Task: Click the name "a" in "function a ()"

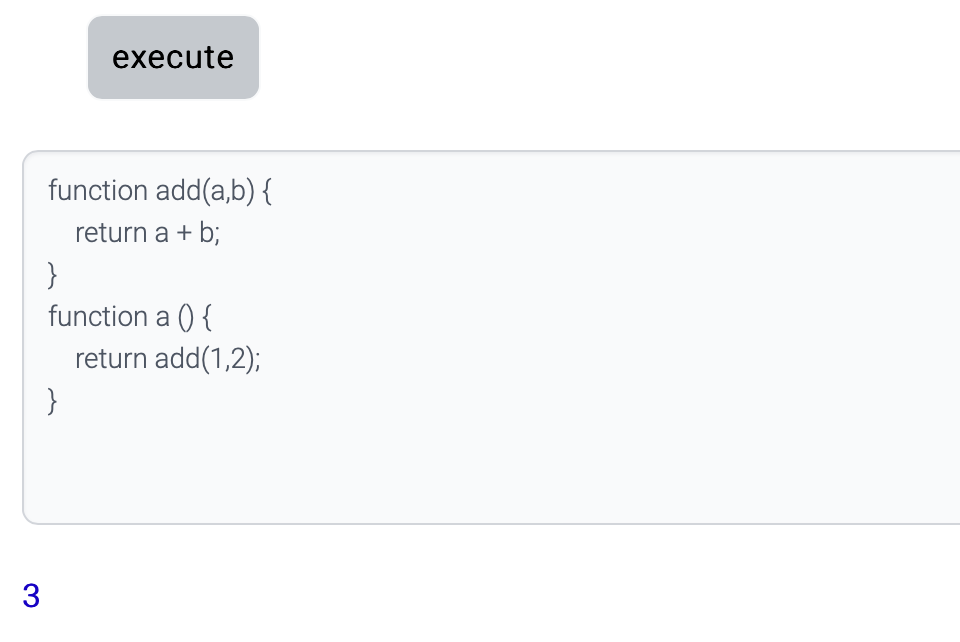Action: click(162, 317)
